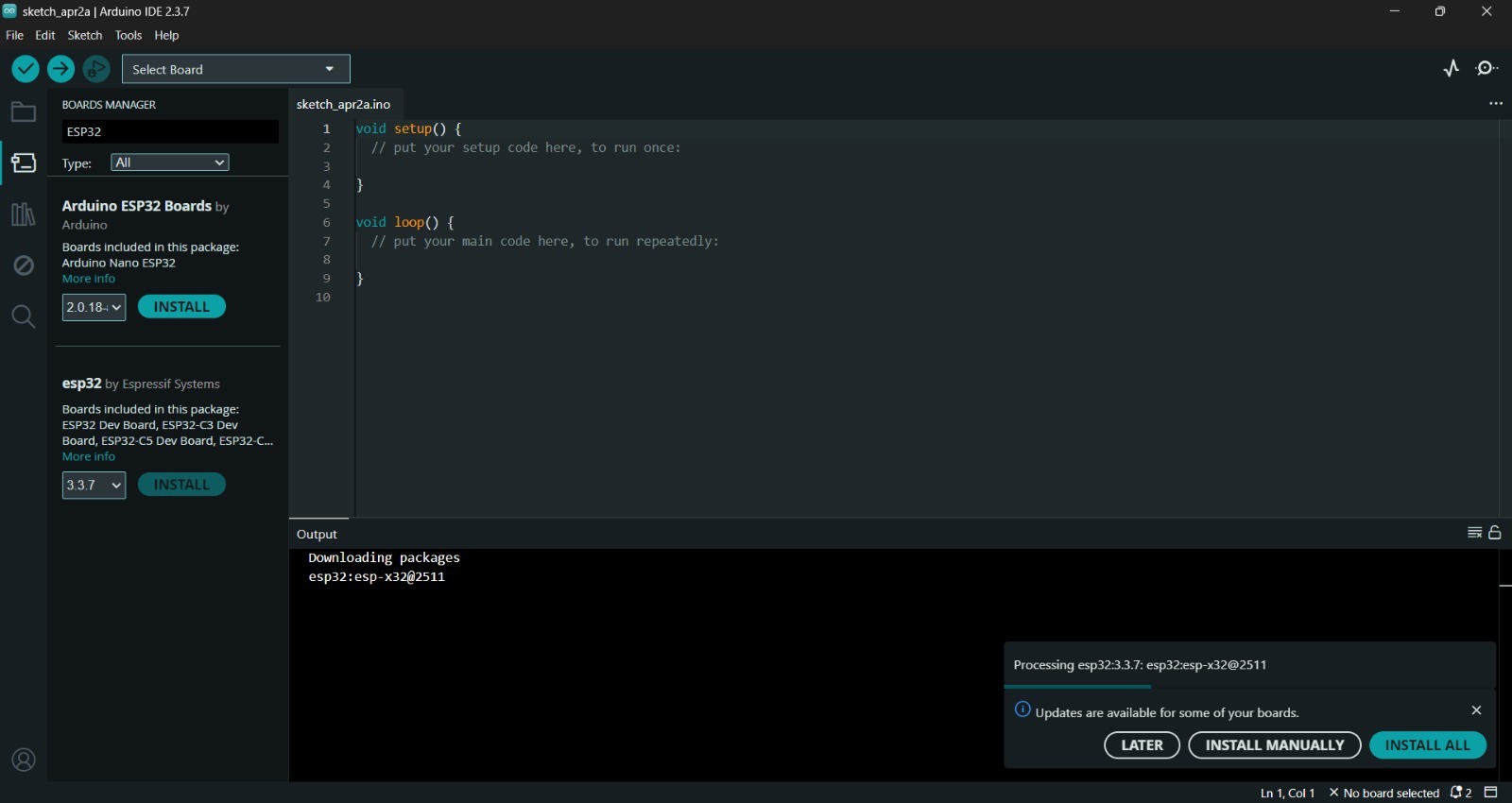The width and height of the screenshot is (1512, 803).
Task: Open the editor tab options ellipsis
Action: click(1495, 104)
